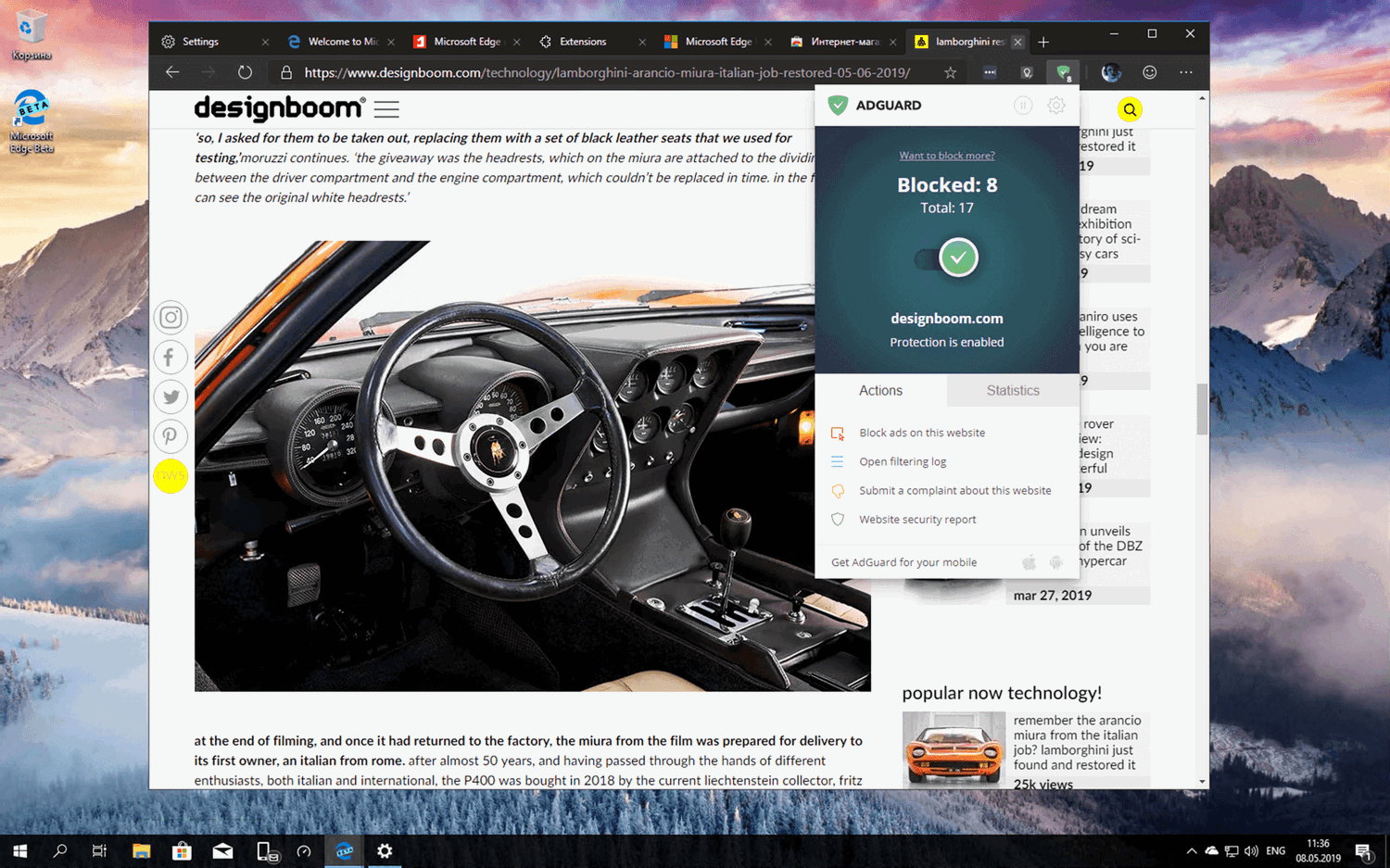Send feedback with the smiley icon
Screen dimensions: 1390x868
coord(1149,72)
